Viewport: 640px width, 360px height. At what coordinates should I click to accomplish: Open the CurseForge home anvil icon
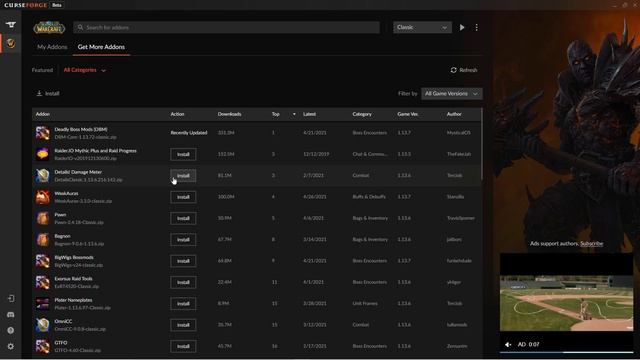point(11,24)
